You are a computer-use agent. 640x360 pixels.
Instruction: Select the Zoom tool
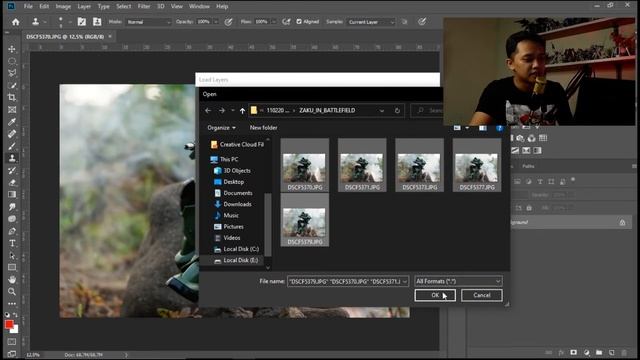point(12,292)
